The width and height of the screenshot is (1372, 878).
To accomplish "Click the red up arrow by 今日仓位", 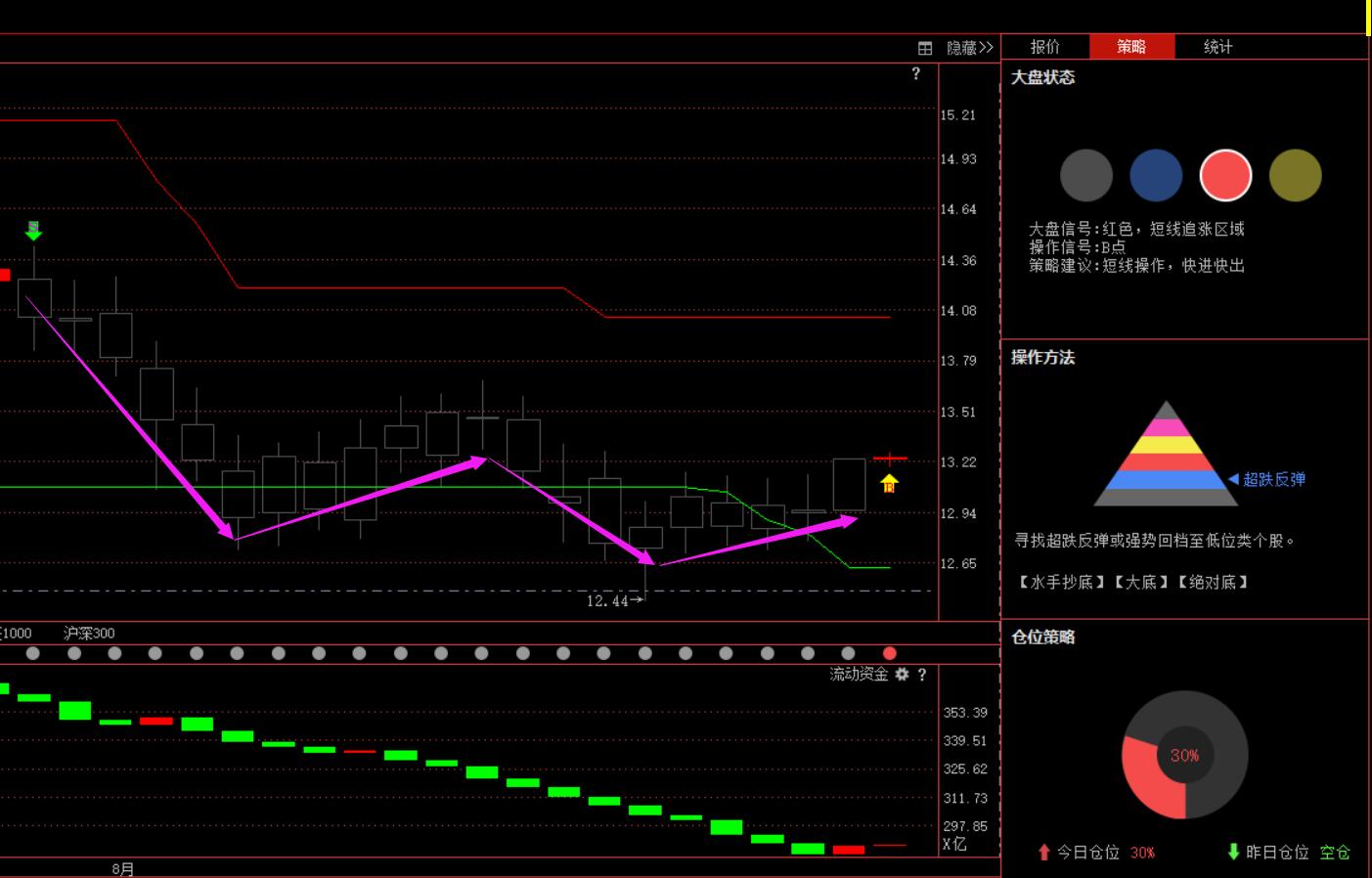I will point(1043,853).
